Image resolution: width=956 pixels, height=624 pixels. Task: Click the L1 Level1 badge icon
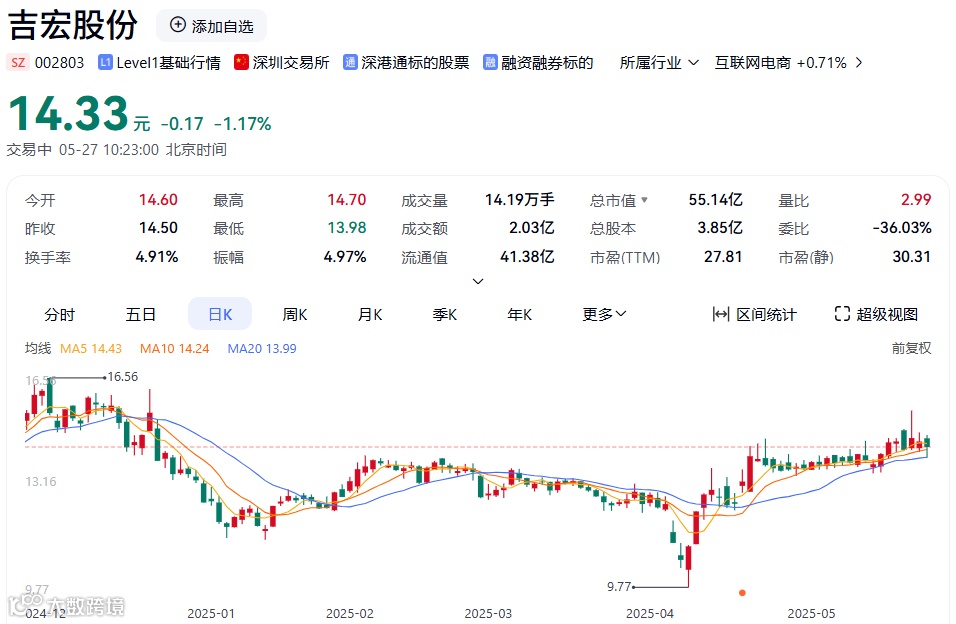105,62
